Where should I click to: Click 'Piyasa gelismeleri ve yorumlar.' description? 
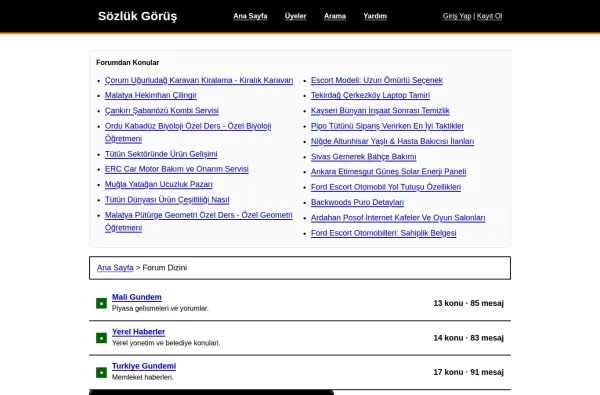160,308
